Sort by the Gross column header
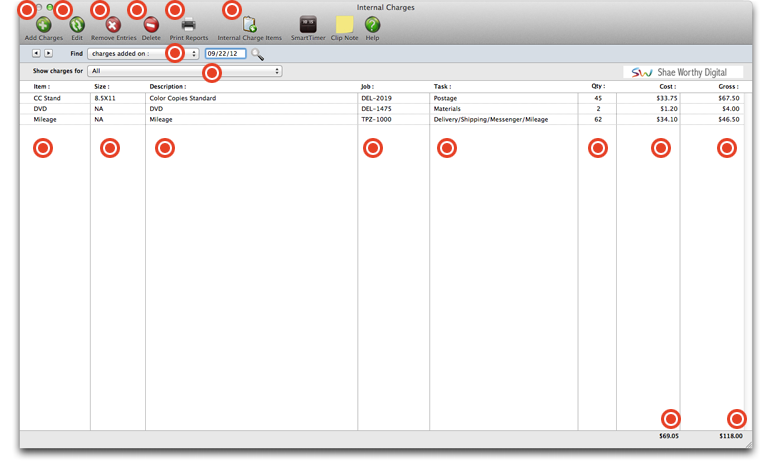760x461 pixels. 728,87
